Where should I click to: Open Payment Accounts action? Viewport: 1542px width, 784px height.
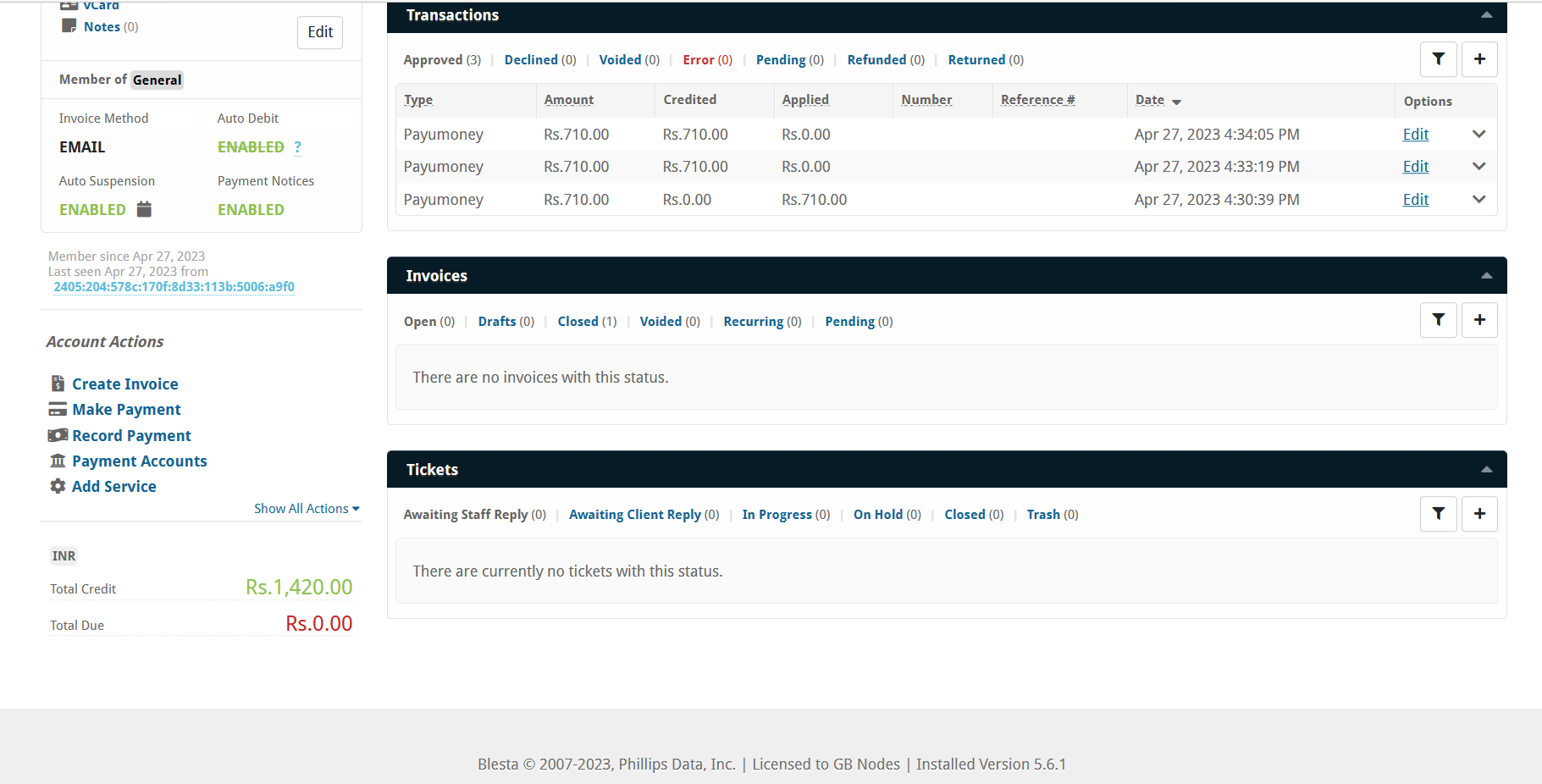click(x=140, y=461)
